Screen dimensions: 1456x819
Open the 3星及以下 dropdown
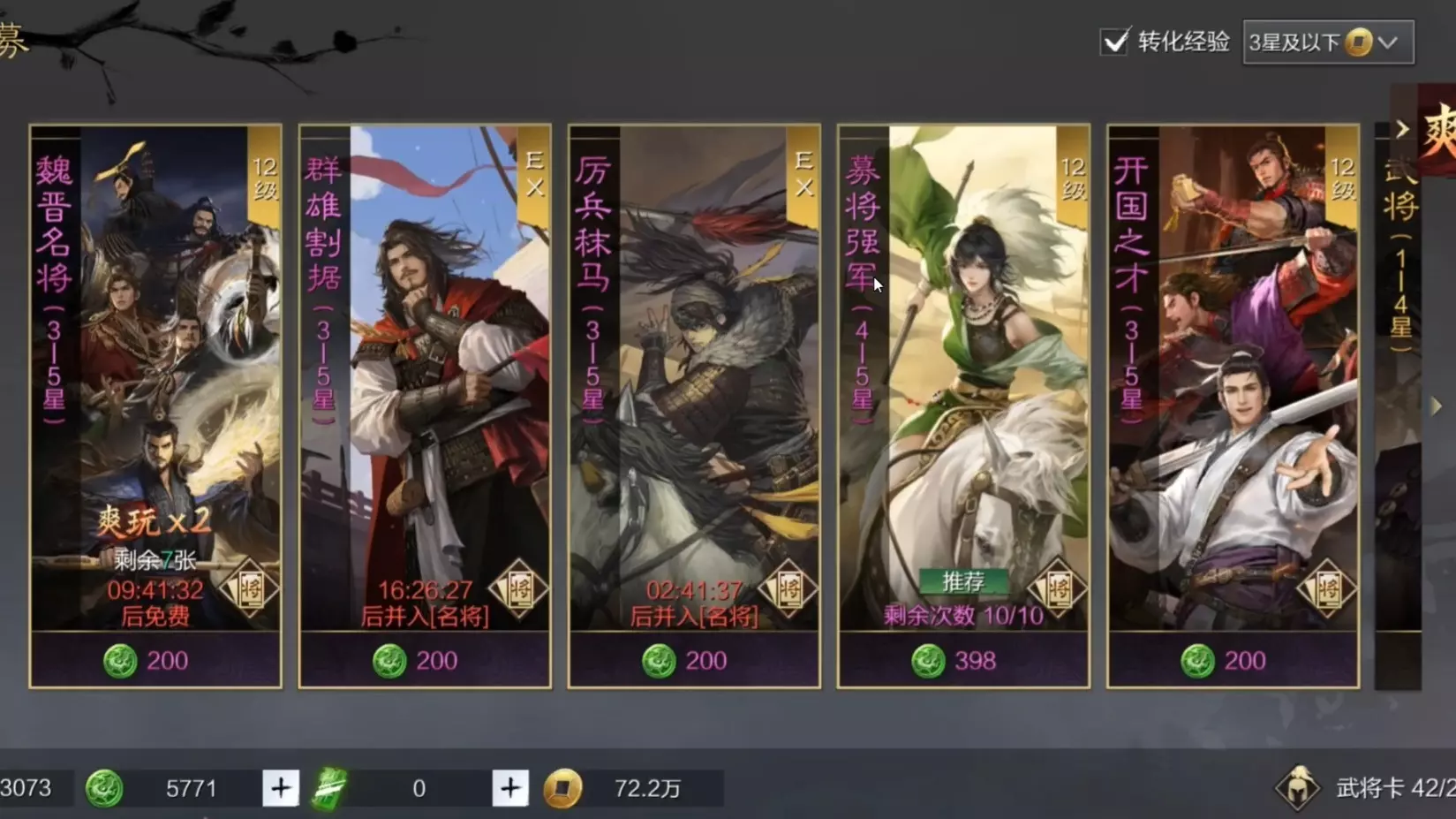(1328, 42)
